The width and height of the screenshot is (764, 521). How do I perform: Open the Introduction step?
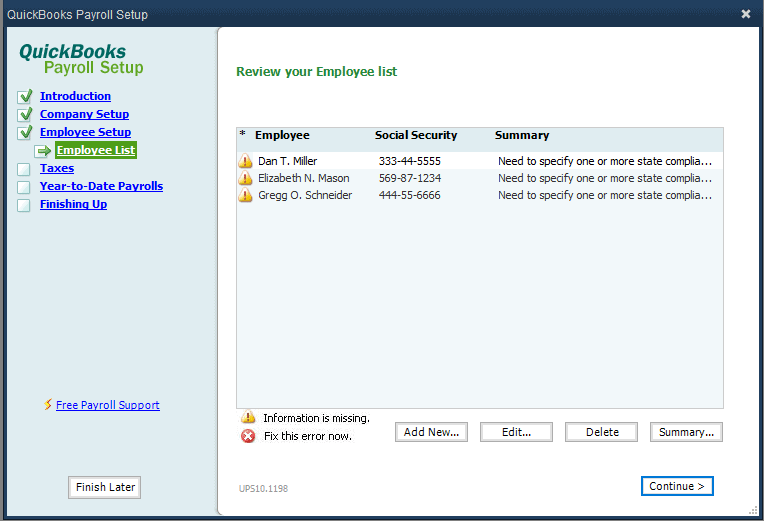[75, 96]
